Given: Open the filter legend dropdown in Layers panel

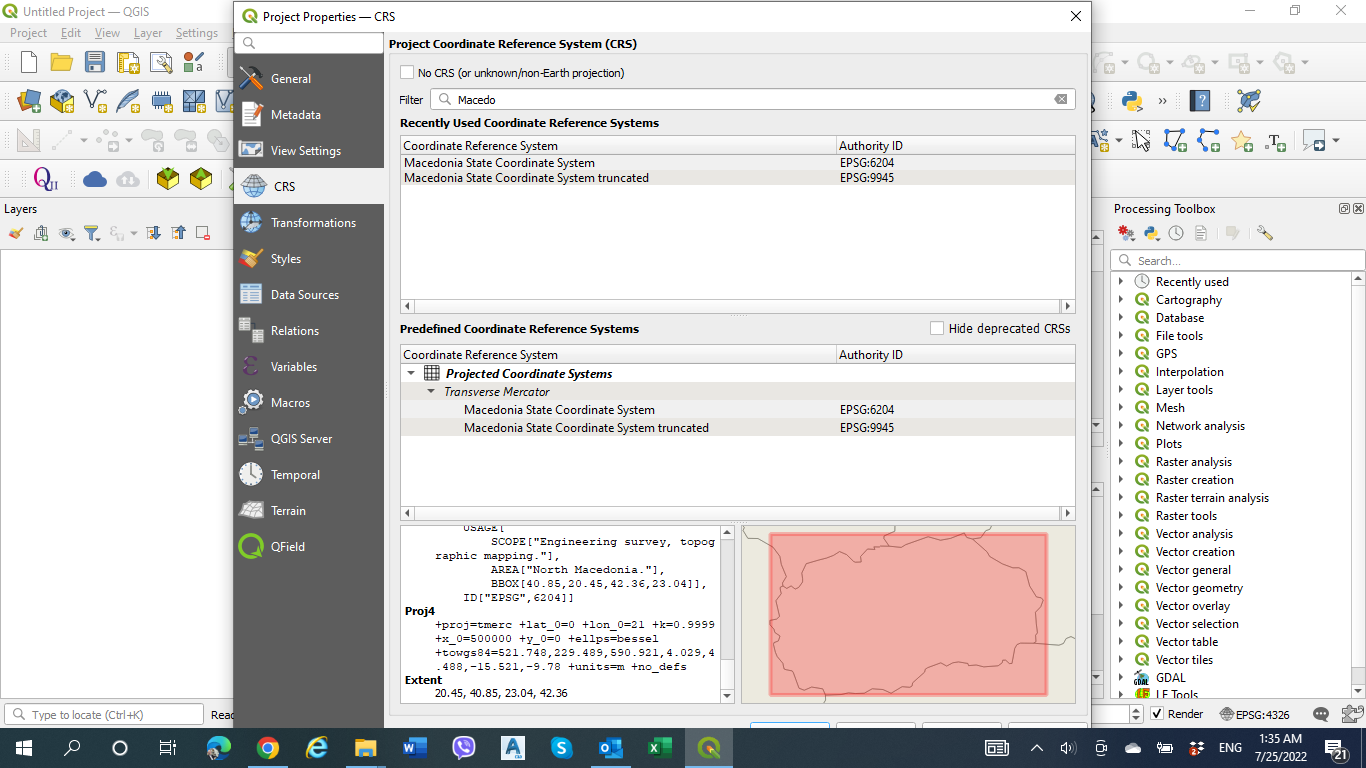Looking at the screenshot, I should pyautogui.click(x=93, y=233).
